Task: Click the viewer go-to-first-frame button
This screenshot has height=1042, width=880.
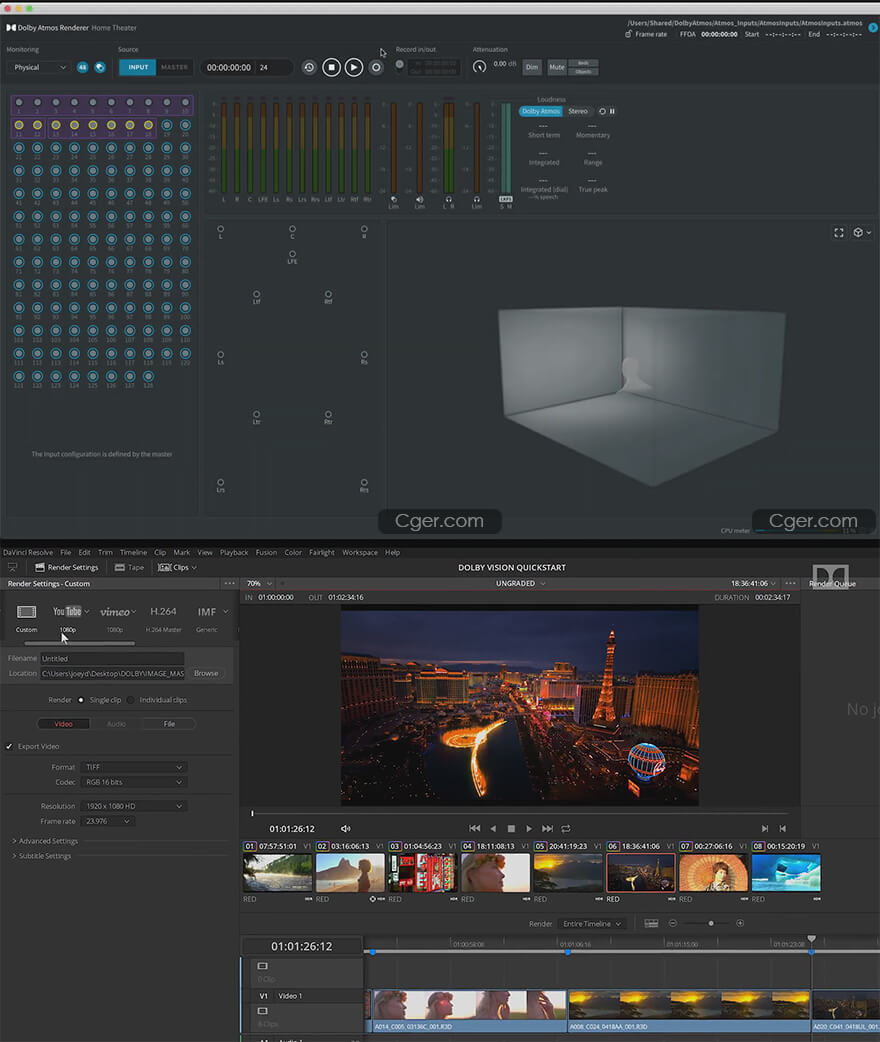Action: (475, 829)
